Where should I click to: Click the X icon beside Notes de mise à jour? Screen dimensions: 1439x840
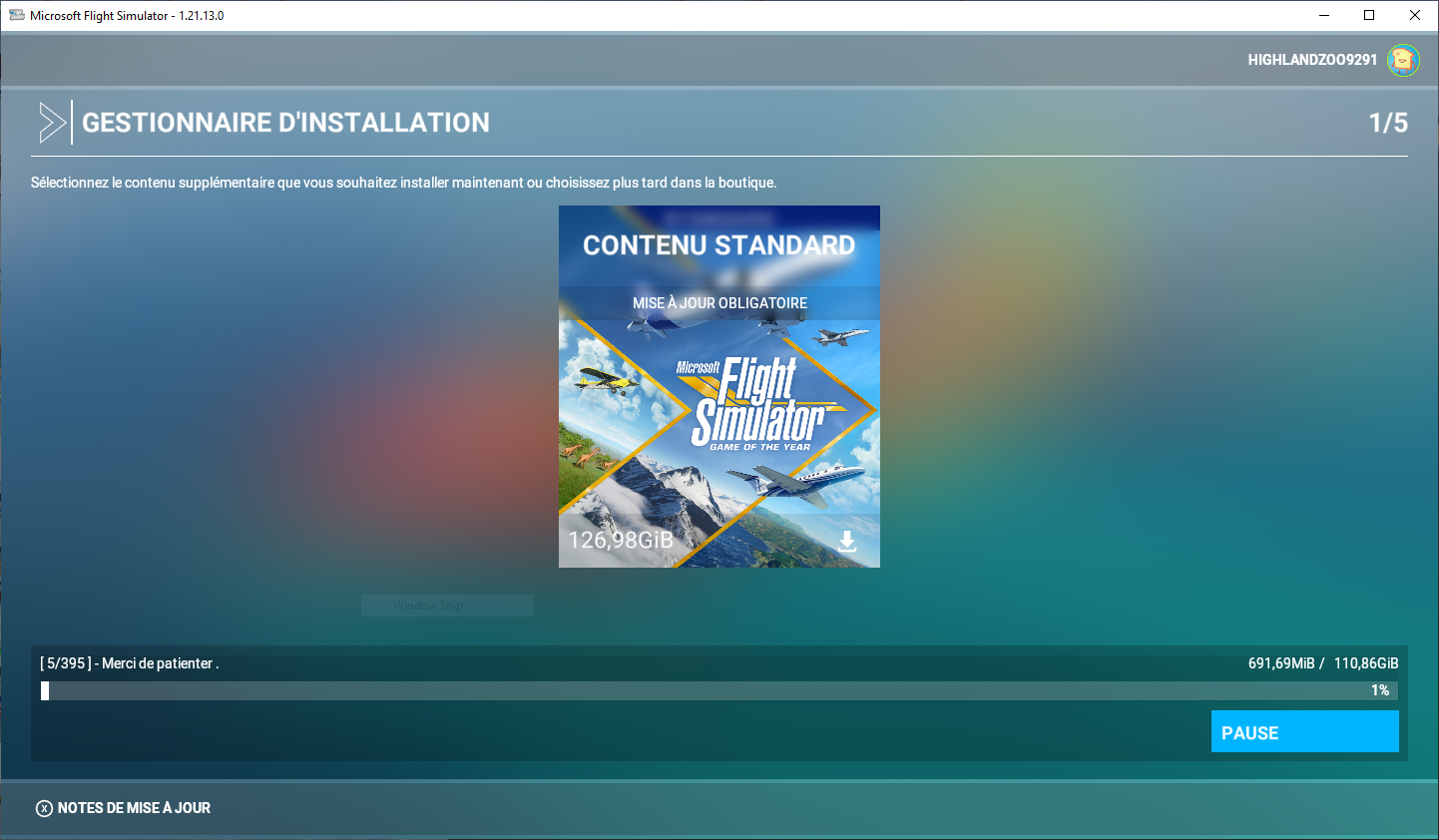pyautogui.click(x=44, y=808)
